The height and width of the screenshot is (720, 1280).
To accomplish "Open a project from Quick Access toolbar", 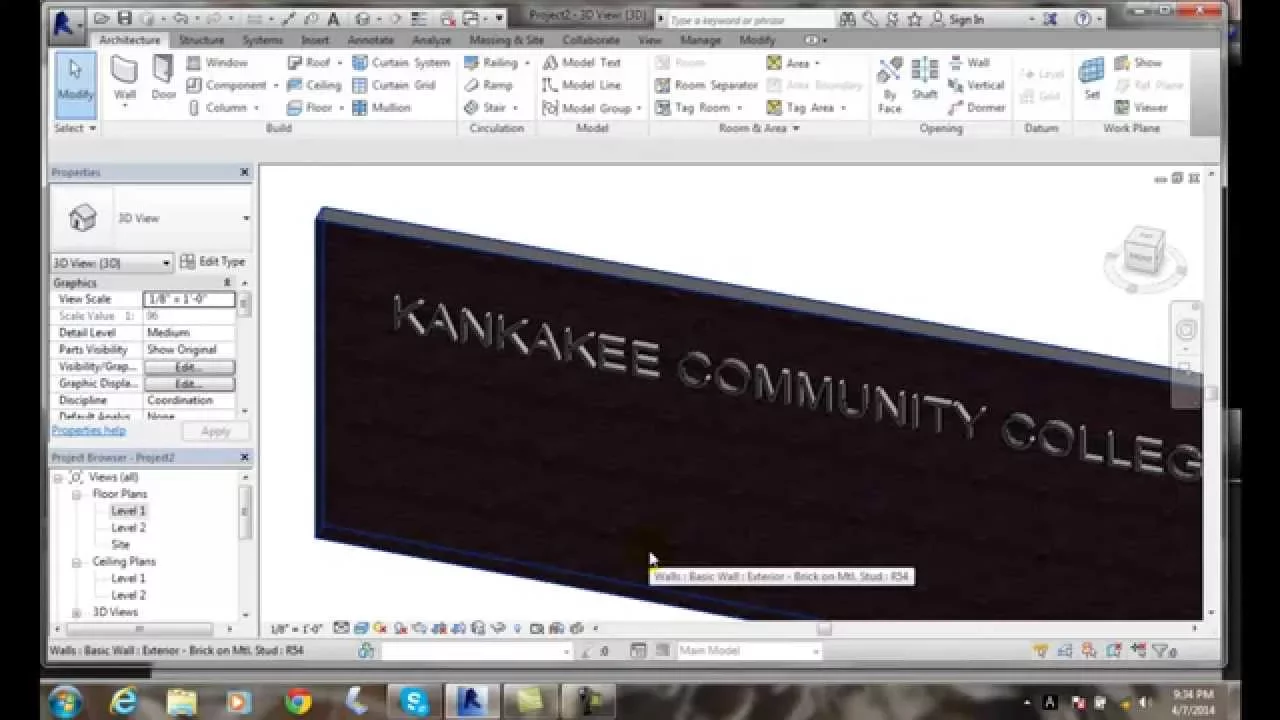I will [x=103, y=18].
